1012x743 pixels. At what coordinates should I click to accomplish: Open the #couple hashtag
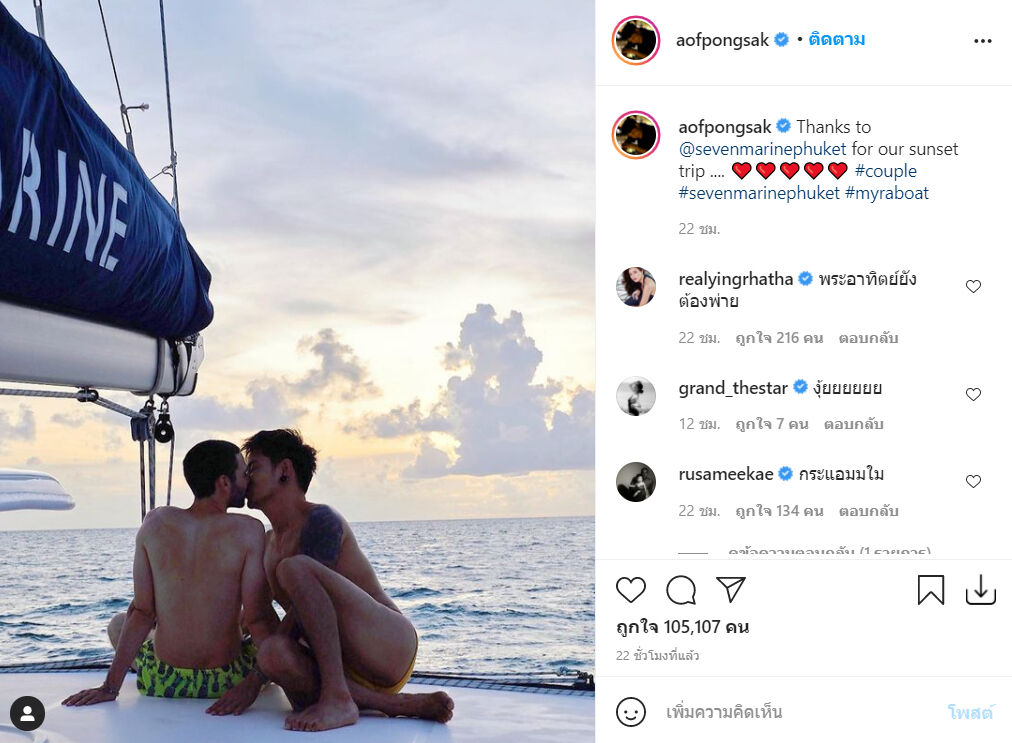(885, 171)
